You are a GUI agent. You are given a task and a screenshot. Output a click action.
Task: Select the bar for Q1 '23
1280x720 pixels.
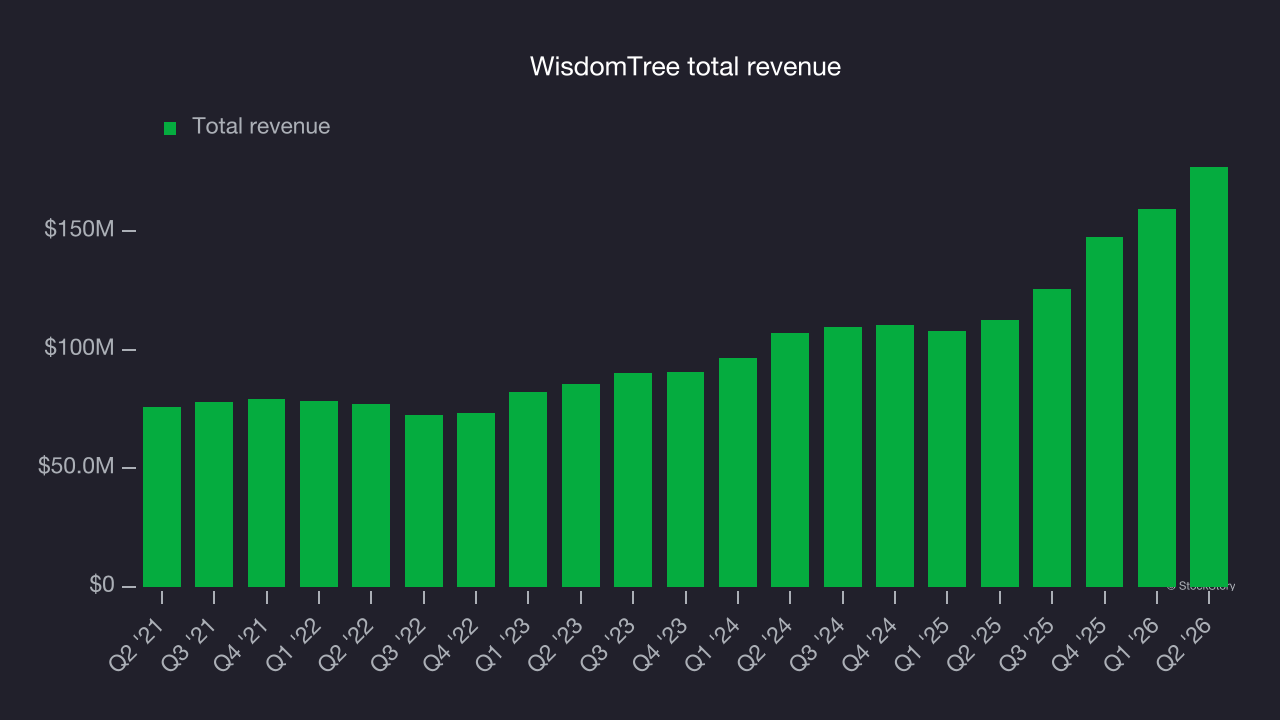(x=528, y=489)
